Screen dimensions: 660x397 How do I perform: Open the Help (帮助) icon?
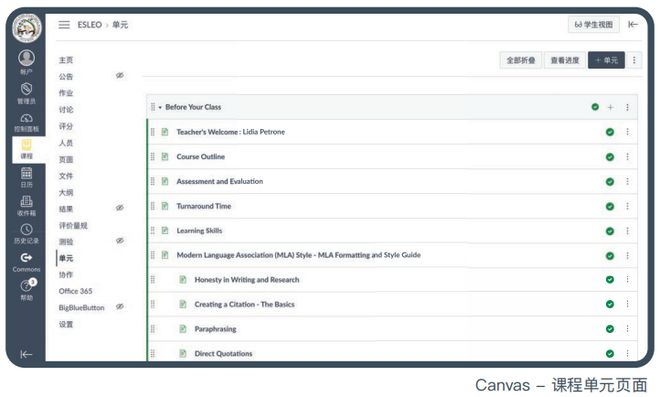[x=27, y=285]
